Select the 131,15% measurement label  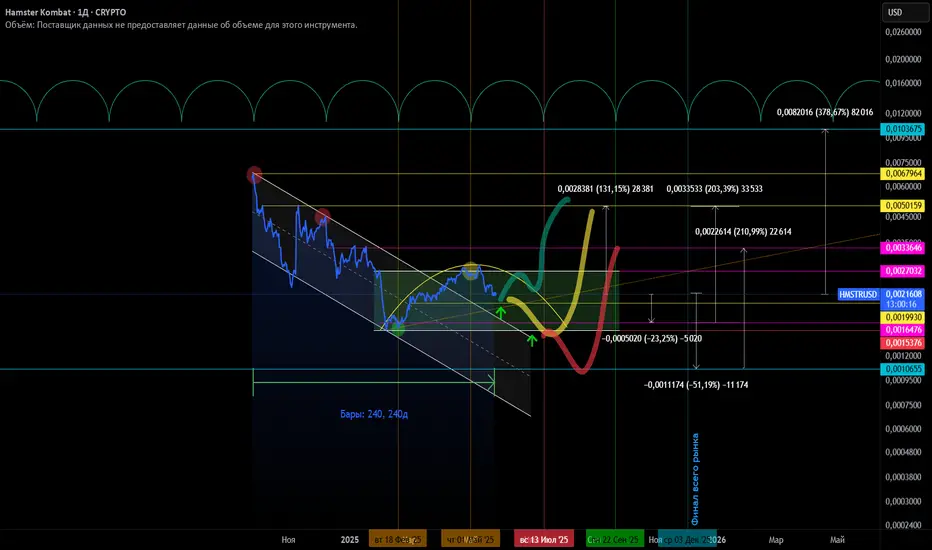605,189
